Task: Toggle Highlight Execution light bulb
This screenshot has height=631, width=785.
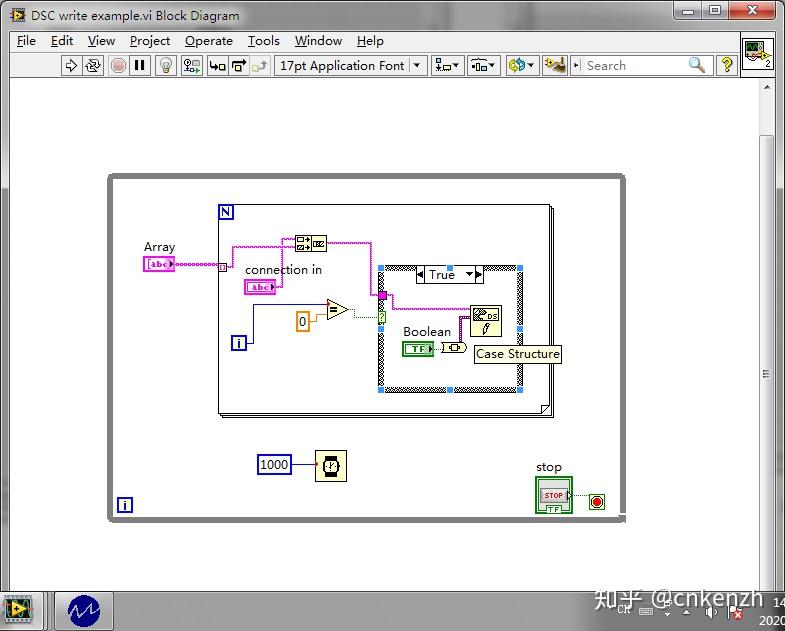Action: point(166,66)
